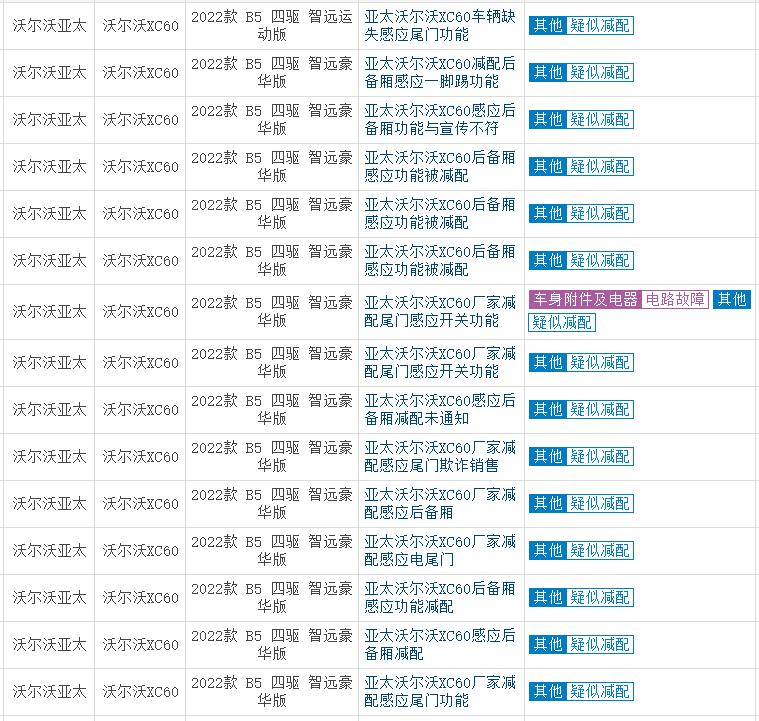Open complaint 亚太沃尔沃XC60感应后备厢功能与宣传不符
This screenshot has width=759, height=721.
pos(440,120)
